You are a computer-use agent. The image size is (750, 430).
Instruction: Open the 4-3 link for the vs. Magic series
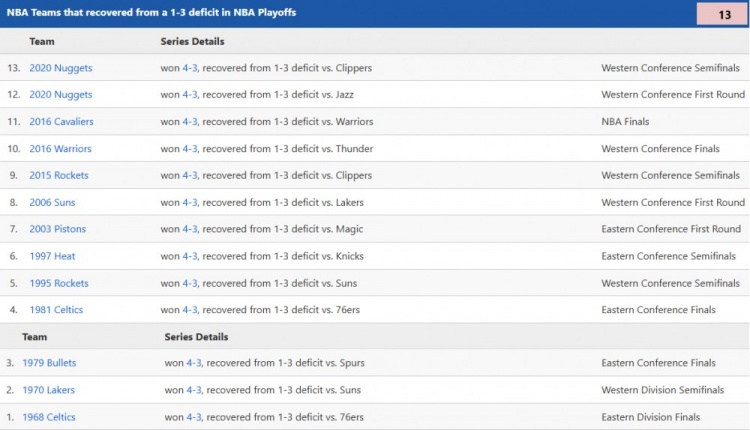[190, 229]
